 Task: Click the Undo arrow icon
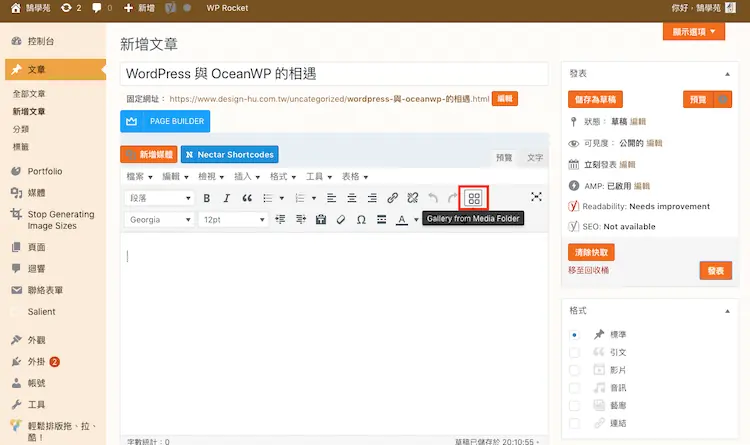pos(433,198)
